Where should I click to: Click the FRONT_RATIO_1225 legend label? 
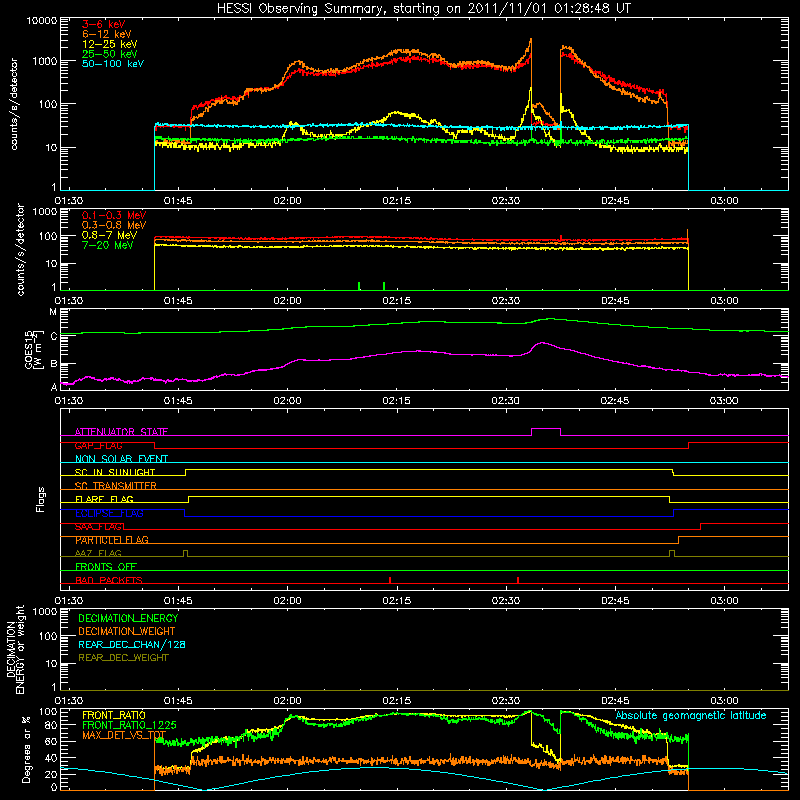(x=129, y=725)
